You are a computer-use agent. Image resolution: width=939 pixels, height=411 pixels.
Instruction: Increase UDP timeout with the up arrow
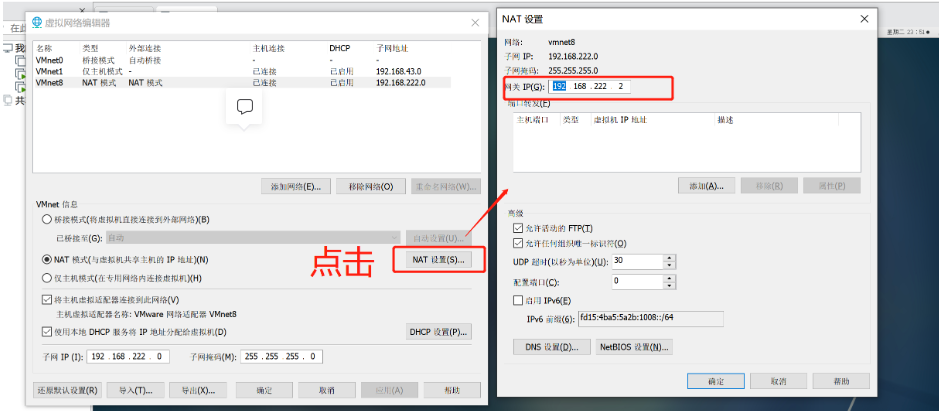pos(668,257)
